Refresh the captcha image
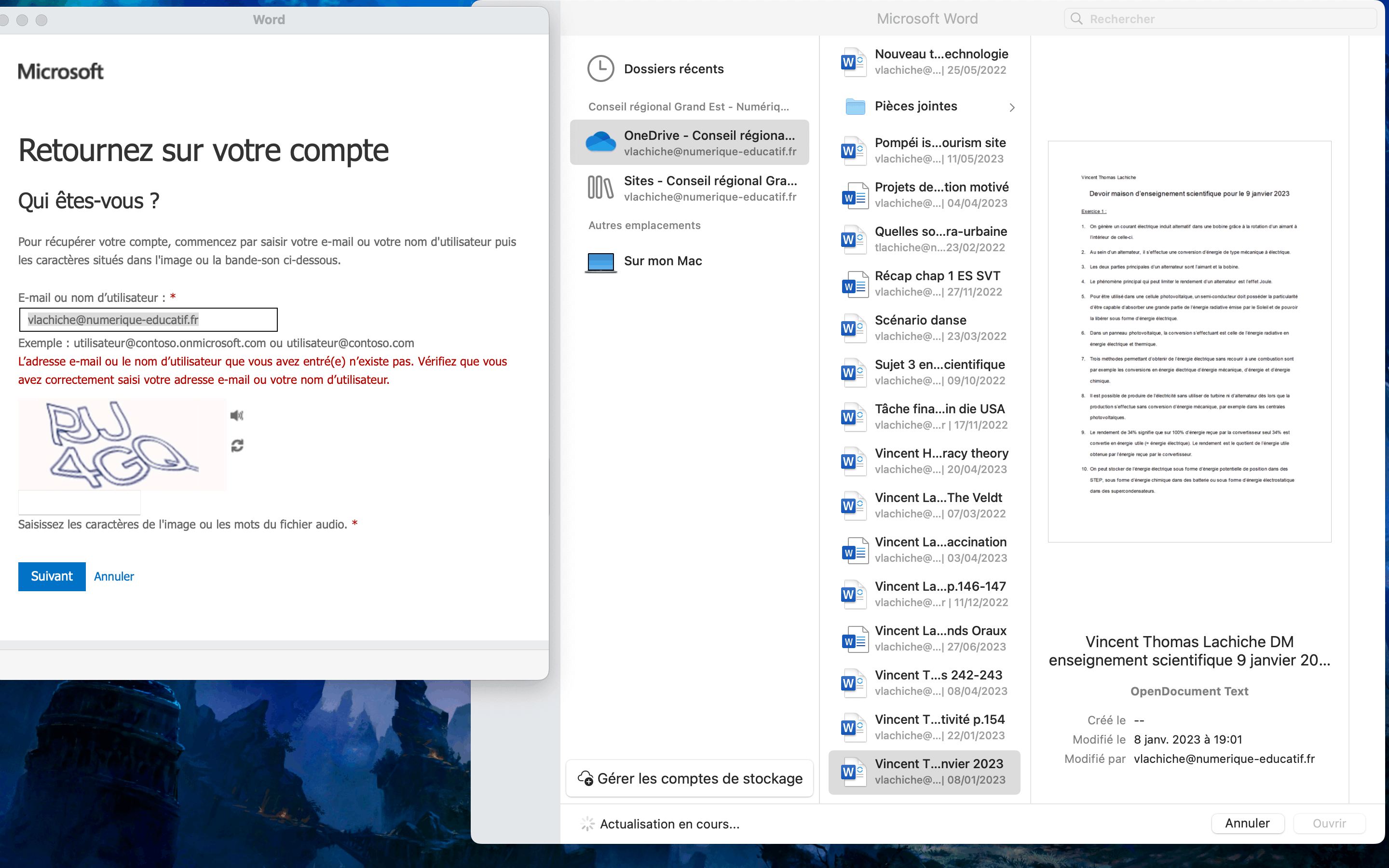The image size is (1389, 868). tap(237, 446)
